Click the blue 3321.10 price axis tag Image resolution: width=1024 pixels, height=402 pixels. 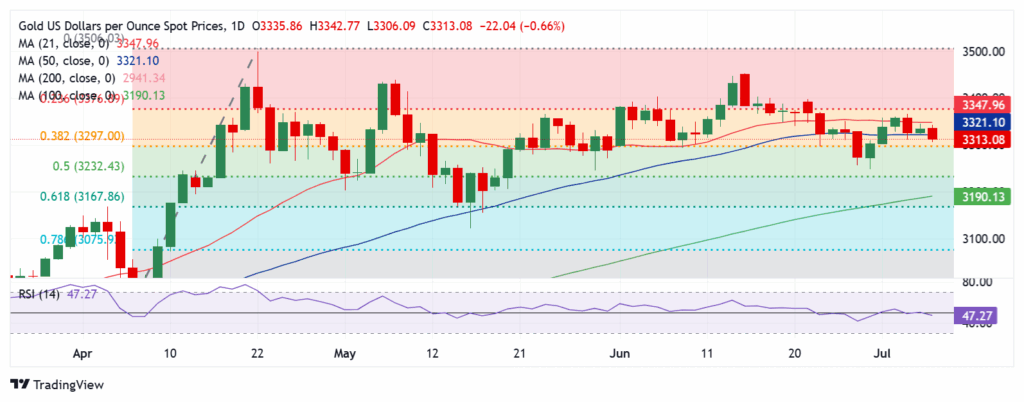click(x=984, y=121)
